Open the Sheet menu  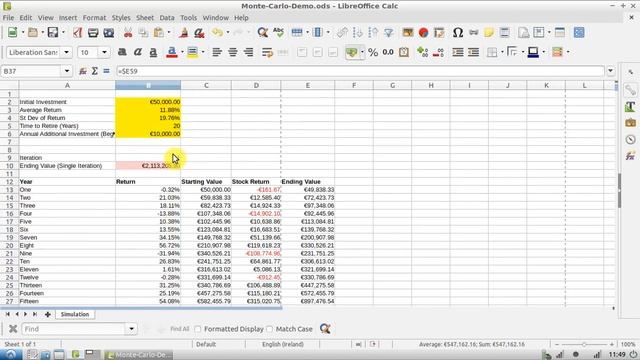145,18
